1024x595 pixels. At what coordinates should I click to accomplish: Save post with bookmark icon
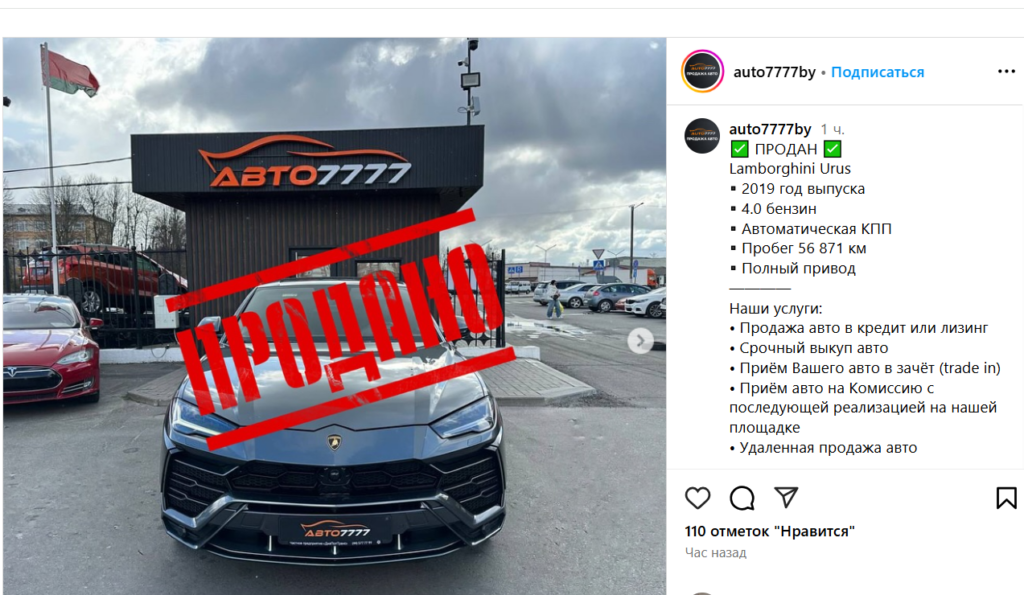pos(1006,498)
